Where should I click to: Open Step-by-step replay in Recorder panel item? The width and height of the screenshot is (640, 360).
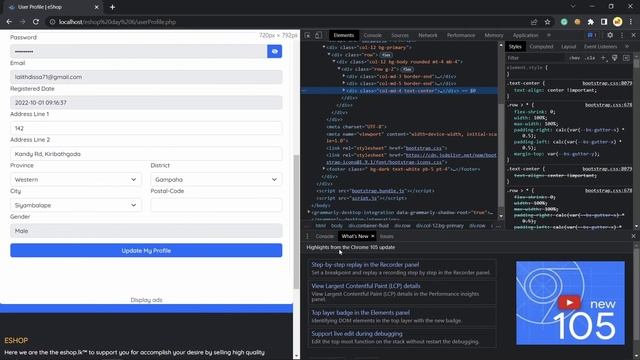point(365,264)
